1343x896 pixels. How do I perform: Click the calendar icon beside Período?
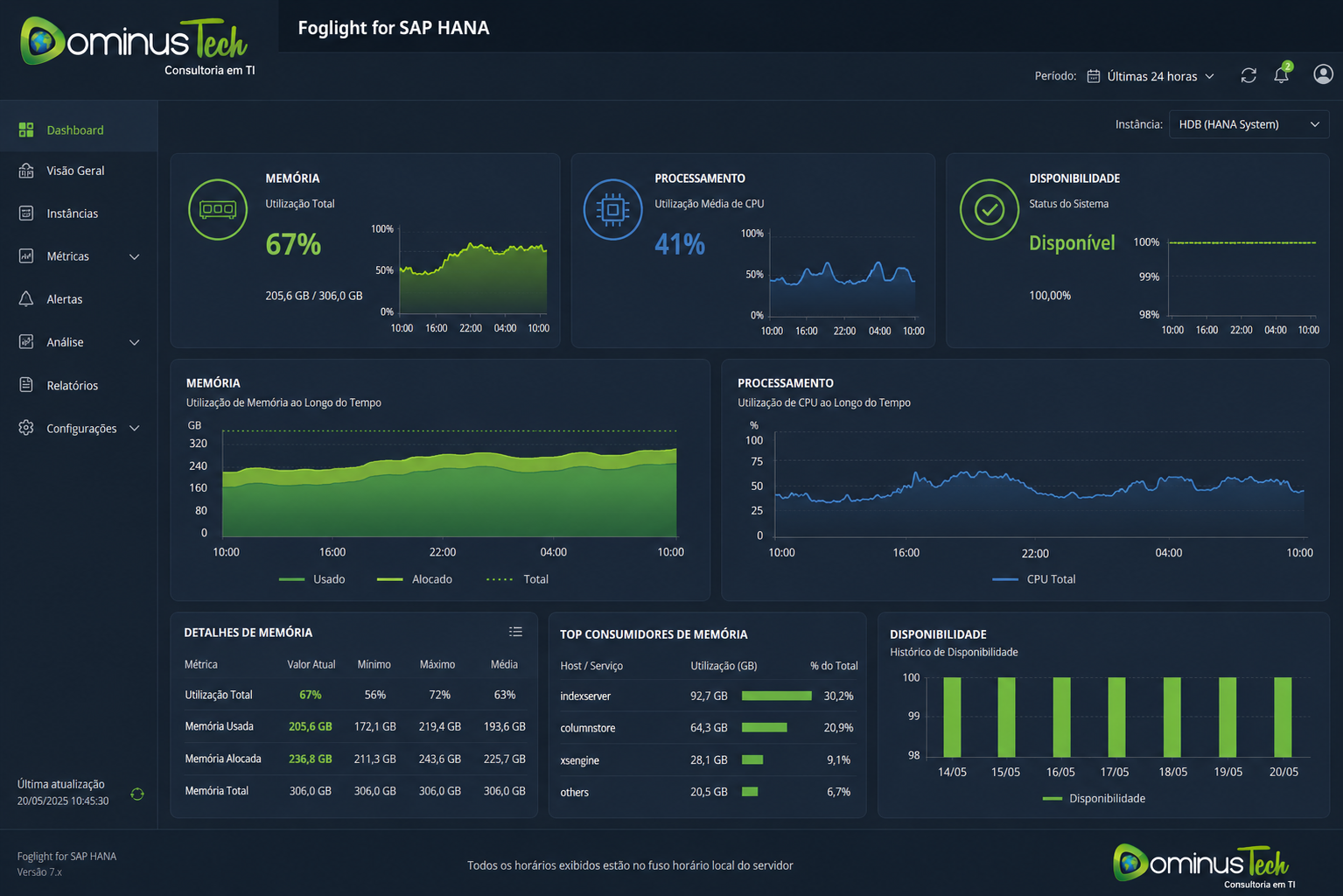[x=1094, y=76]
